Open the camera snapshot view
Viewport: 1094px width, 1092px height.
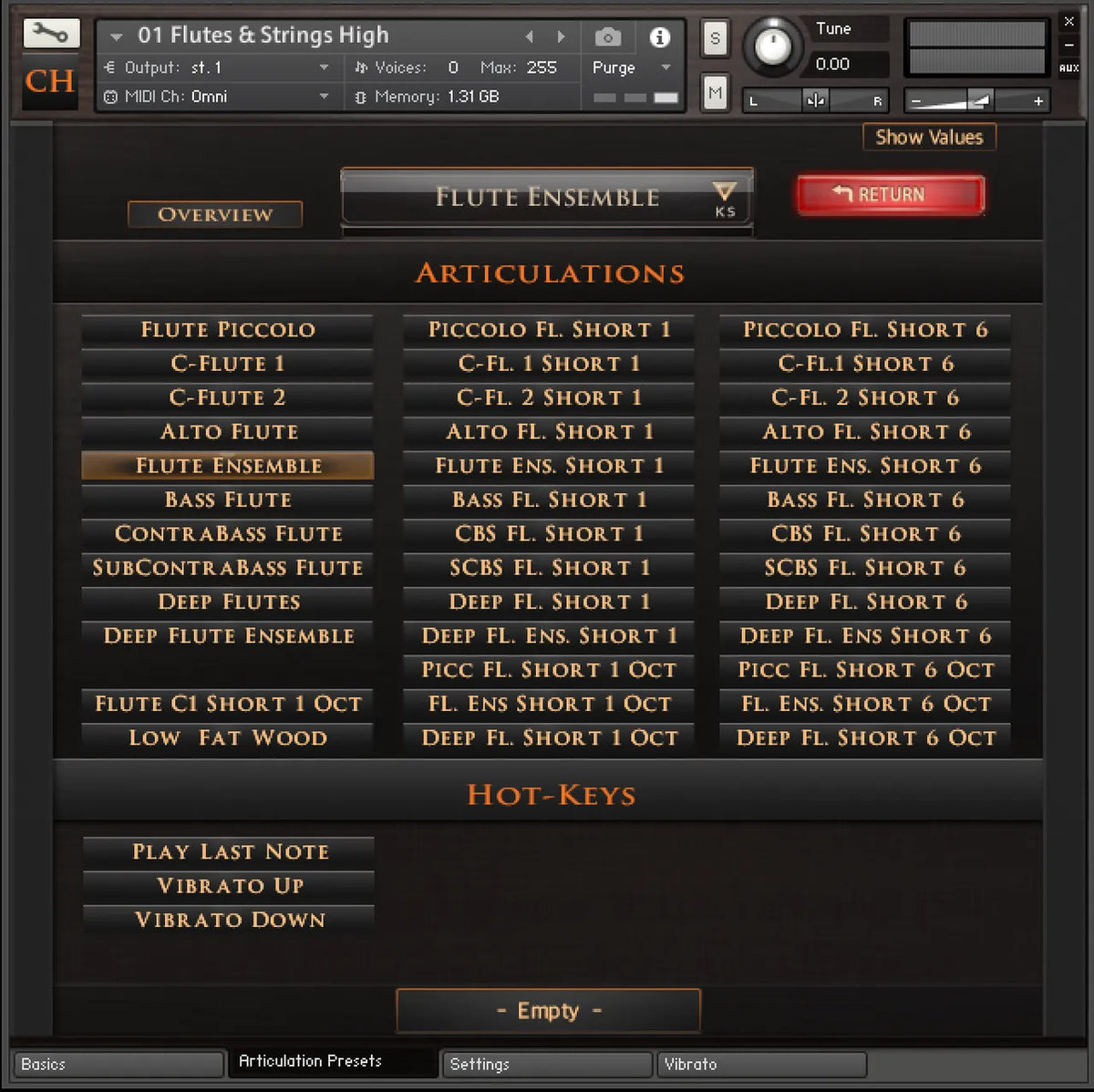608,37
